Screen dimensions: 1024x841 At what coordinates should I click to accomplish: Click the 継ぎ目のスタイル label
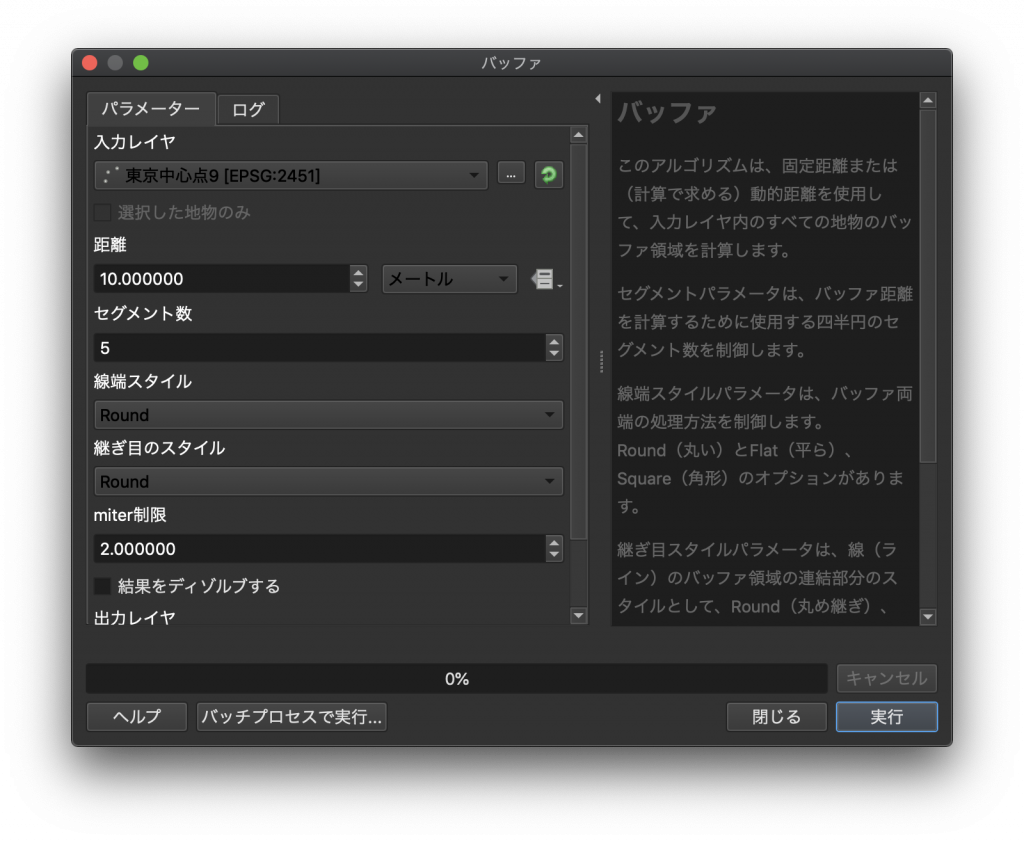(159, 448)
